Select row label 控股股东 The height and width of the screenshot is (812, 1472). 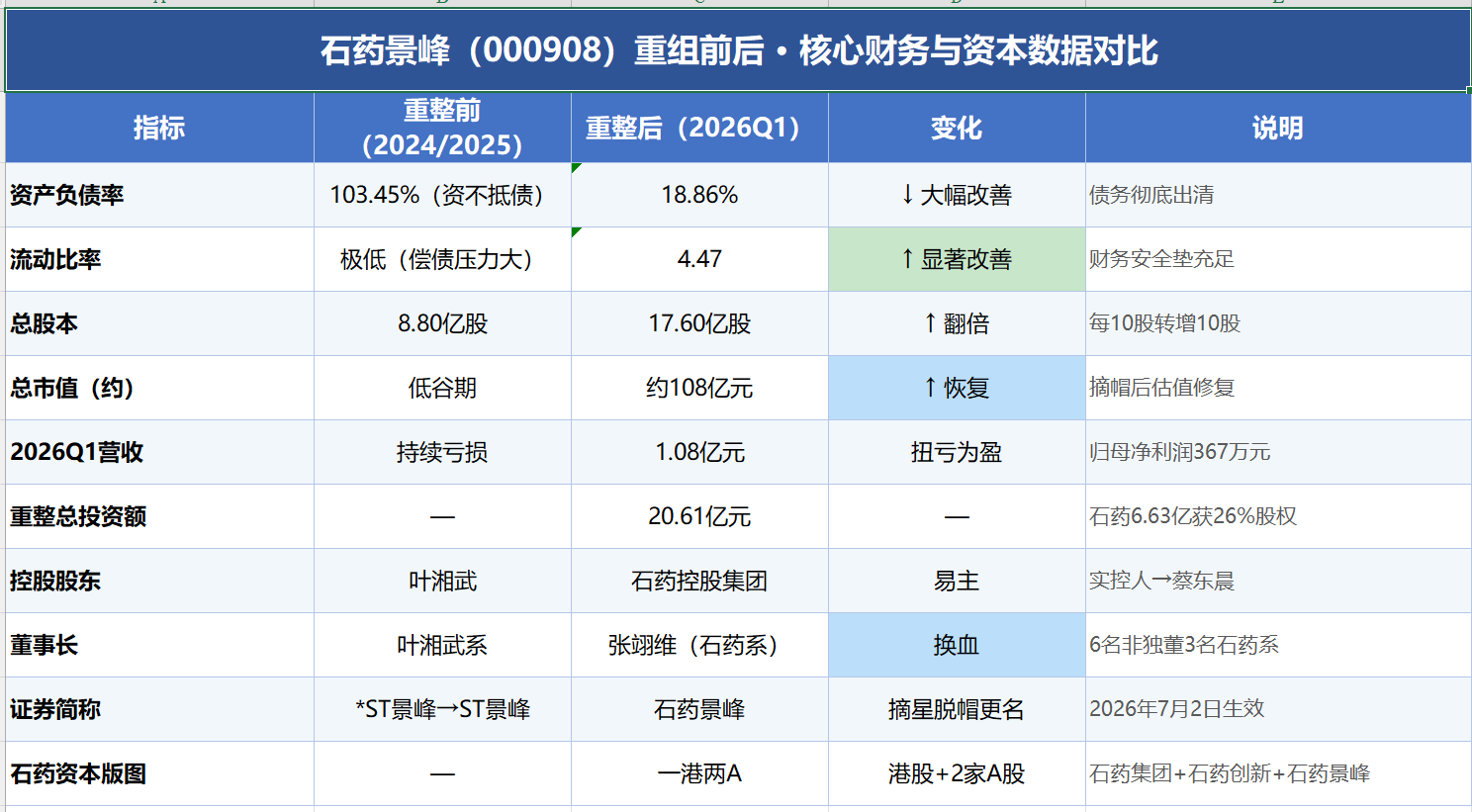click(159, 581)
